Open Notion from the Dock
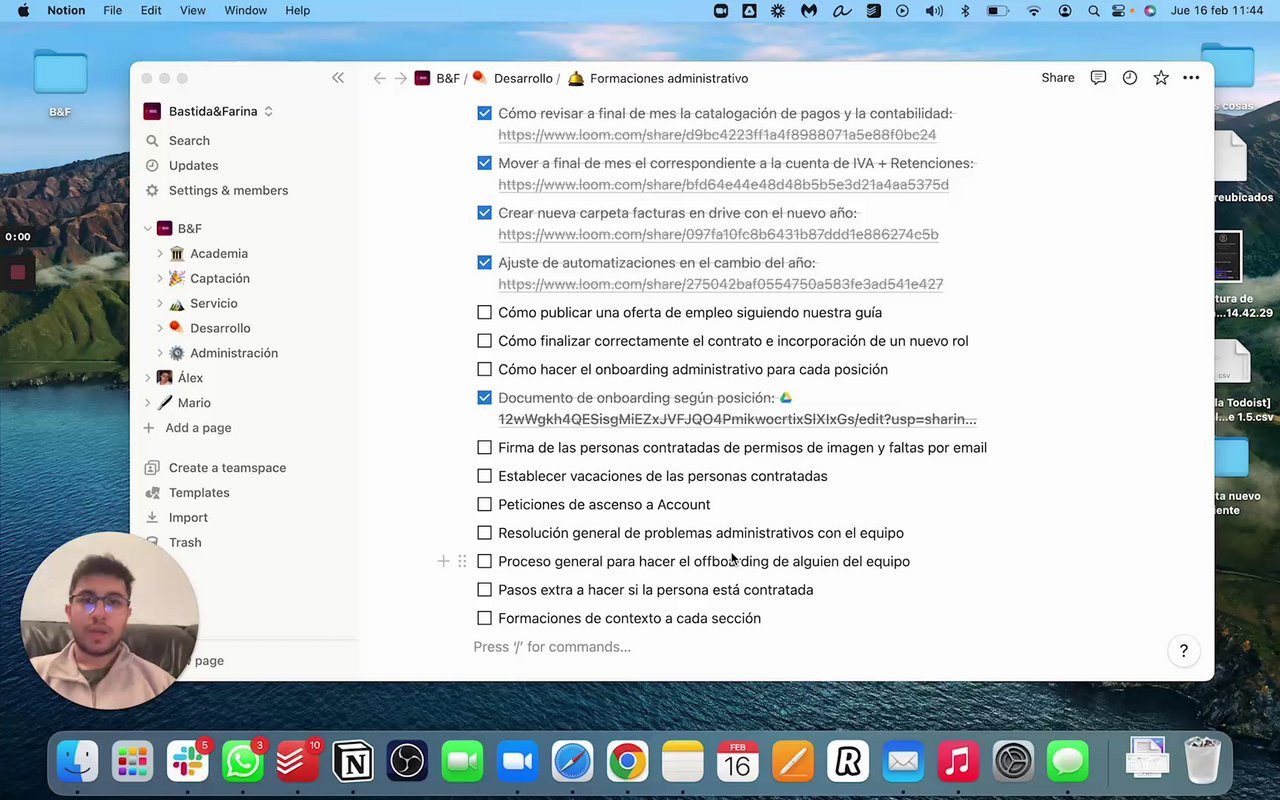The width and height of the screenshot is (1280, 800). (x=352, y=763)
